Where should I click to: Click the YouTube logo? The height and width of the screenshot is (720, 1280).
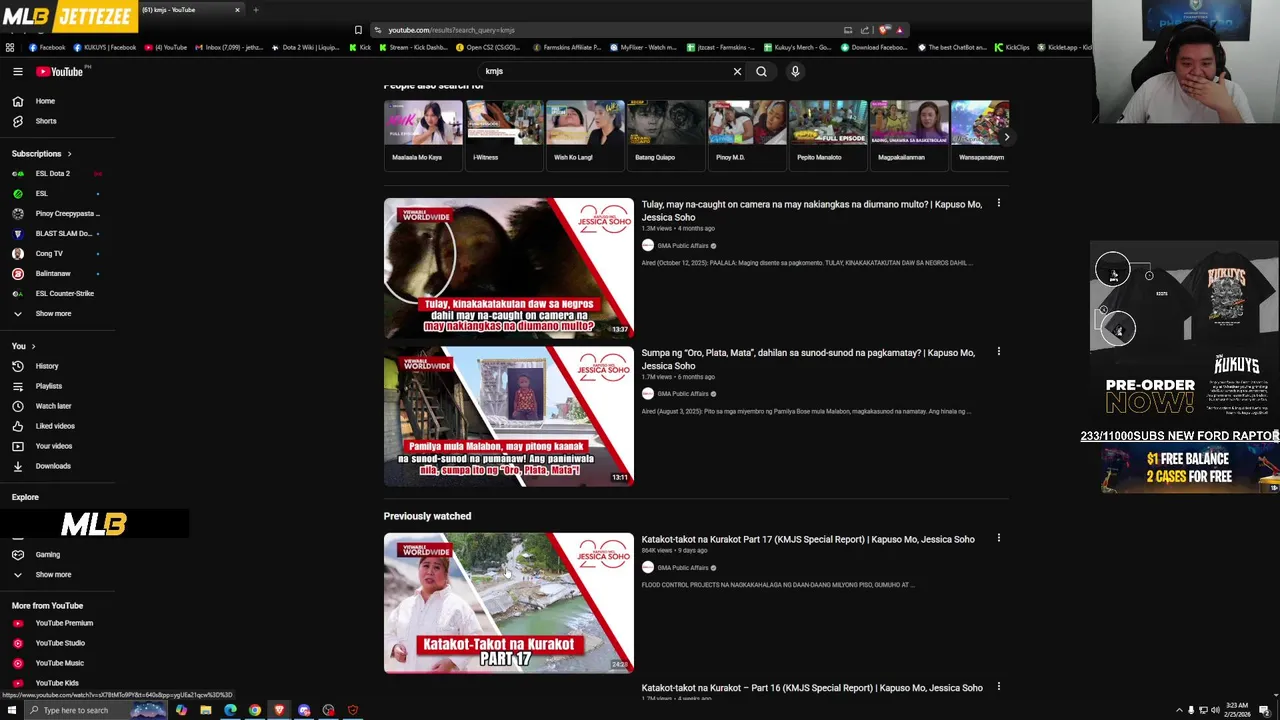click(x=60, y=72)
